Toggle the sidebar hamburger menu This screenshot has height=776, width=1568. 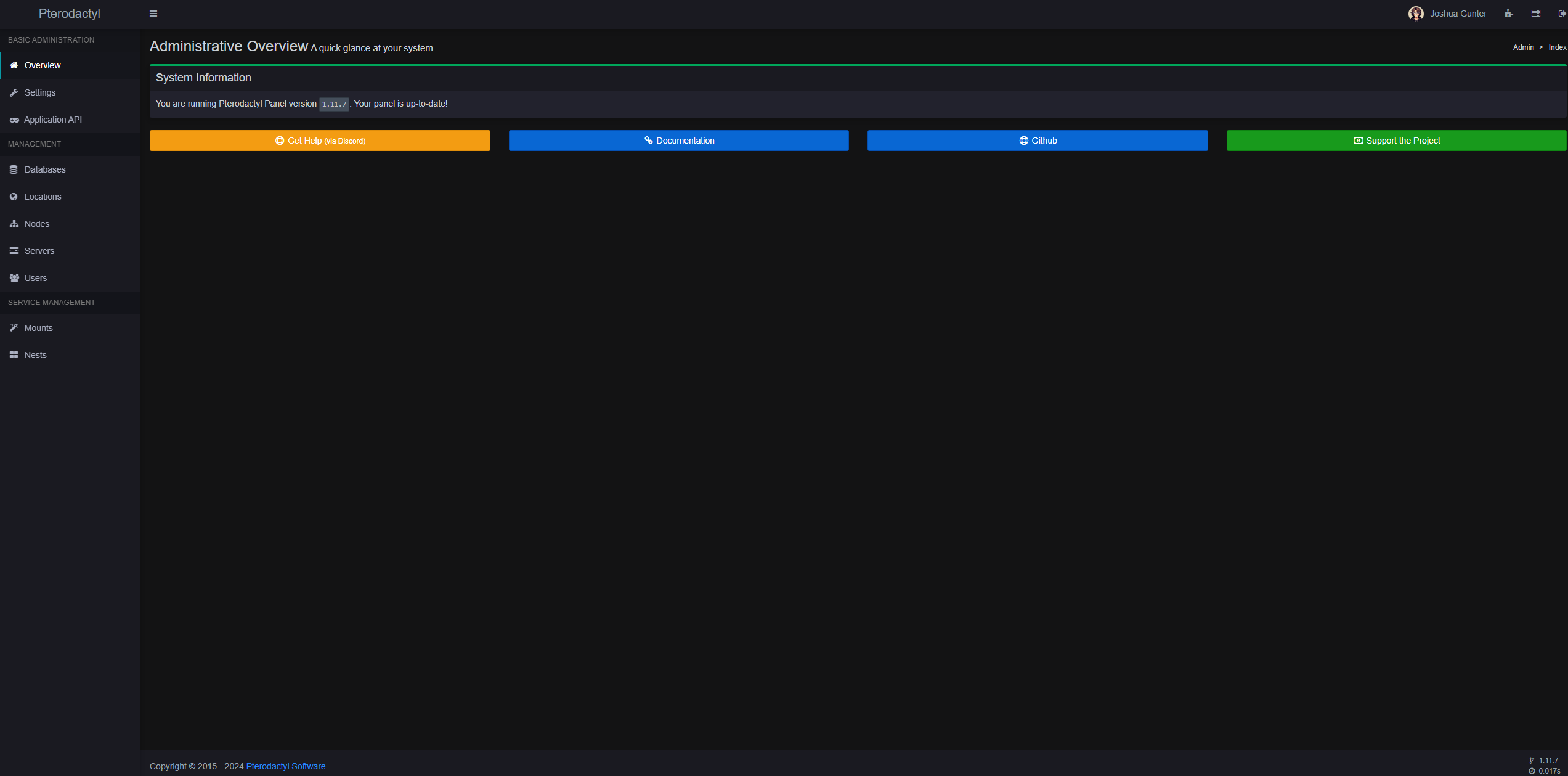153,14
